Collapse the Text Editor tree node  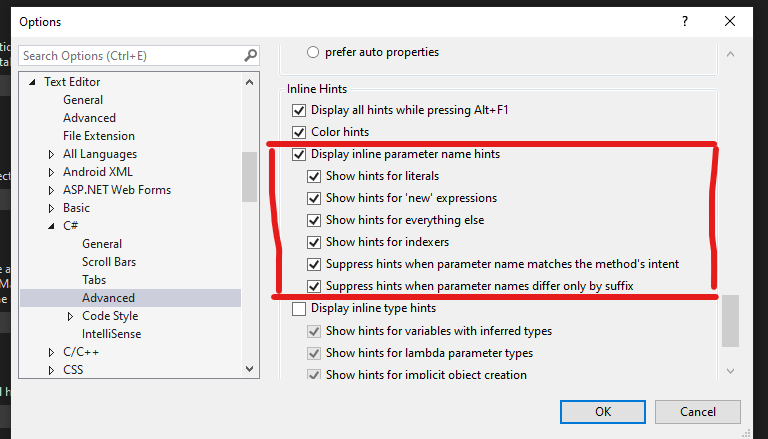(32, 82)
